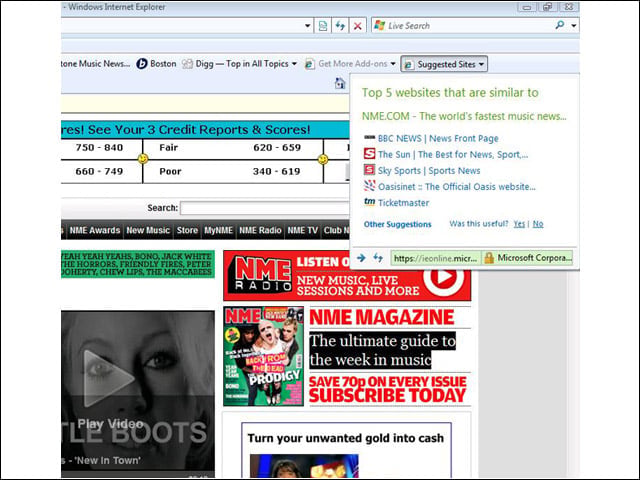Screen dimensions: 640x480
Task: Open the NME TV nav tab
Action: (302, 230)
